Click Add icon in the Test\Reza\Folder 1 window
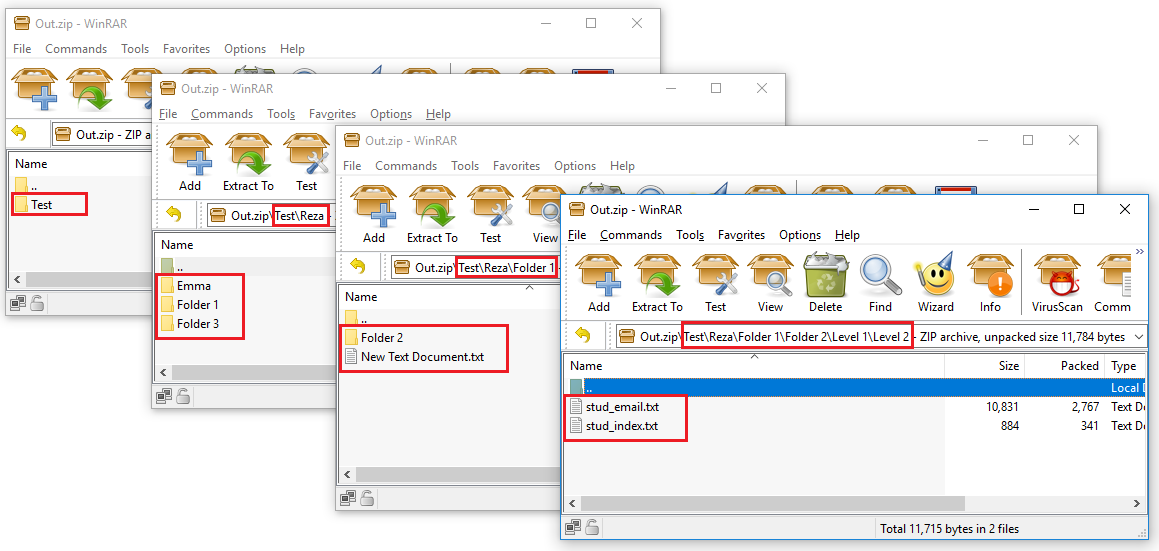 pos(374,214)
